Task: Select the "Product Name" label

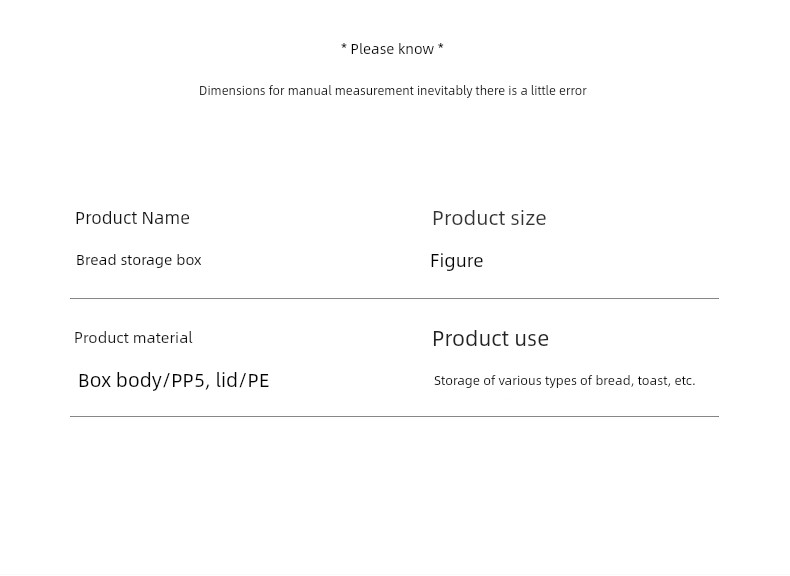Action: click(x=132, y=218)
